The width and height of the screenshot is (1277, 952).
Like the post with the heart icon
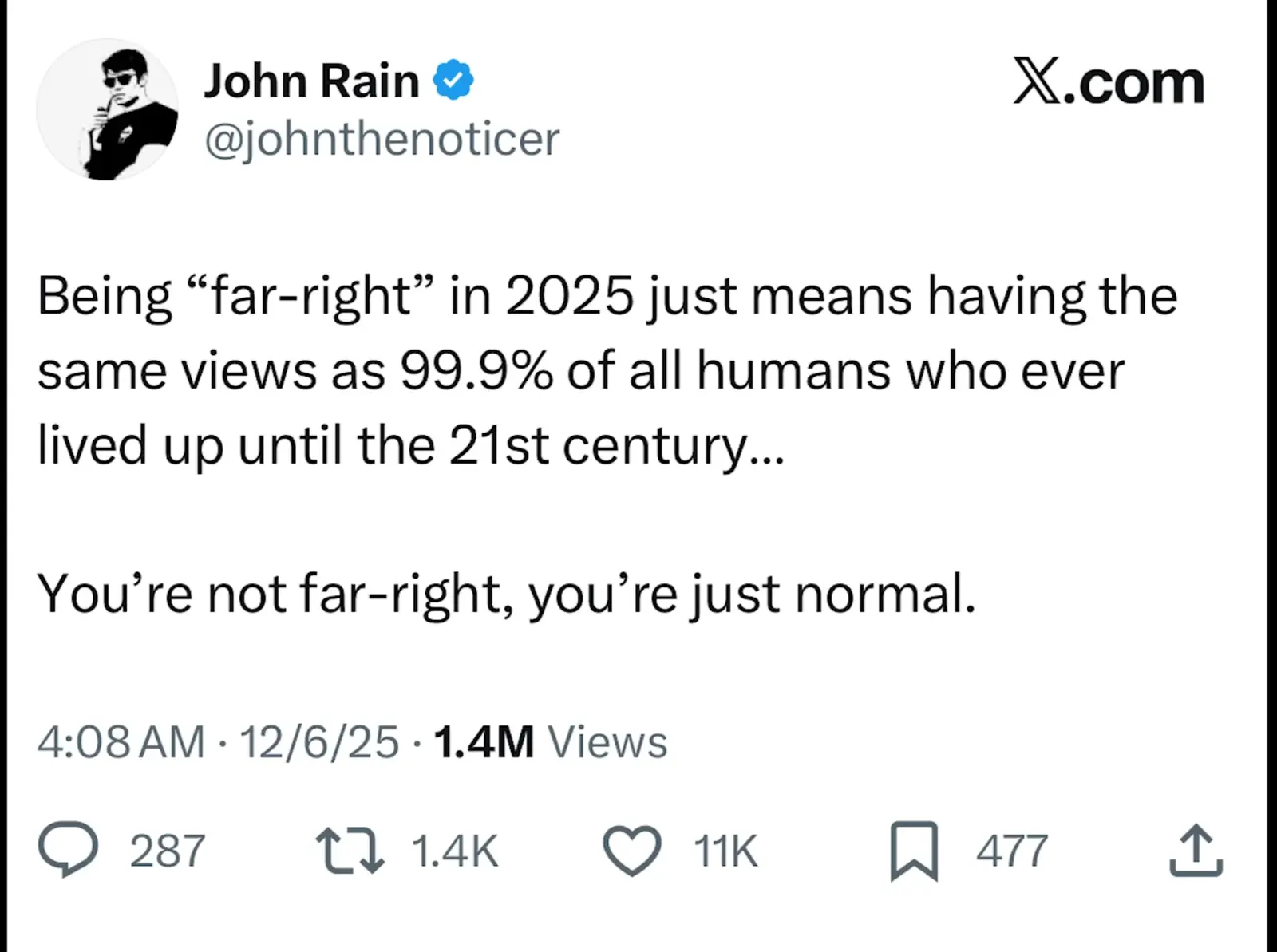[x=631, y=851]
